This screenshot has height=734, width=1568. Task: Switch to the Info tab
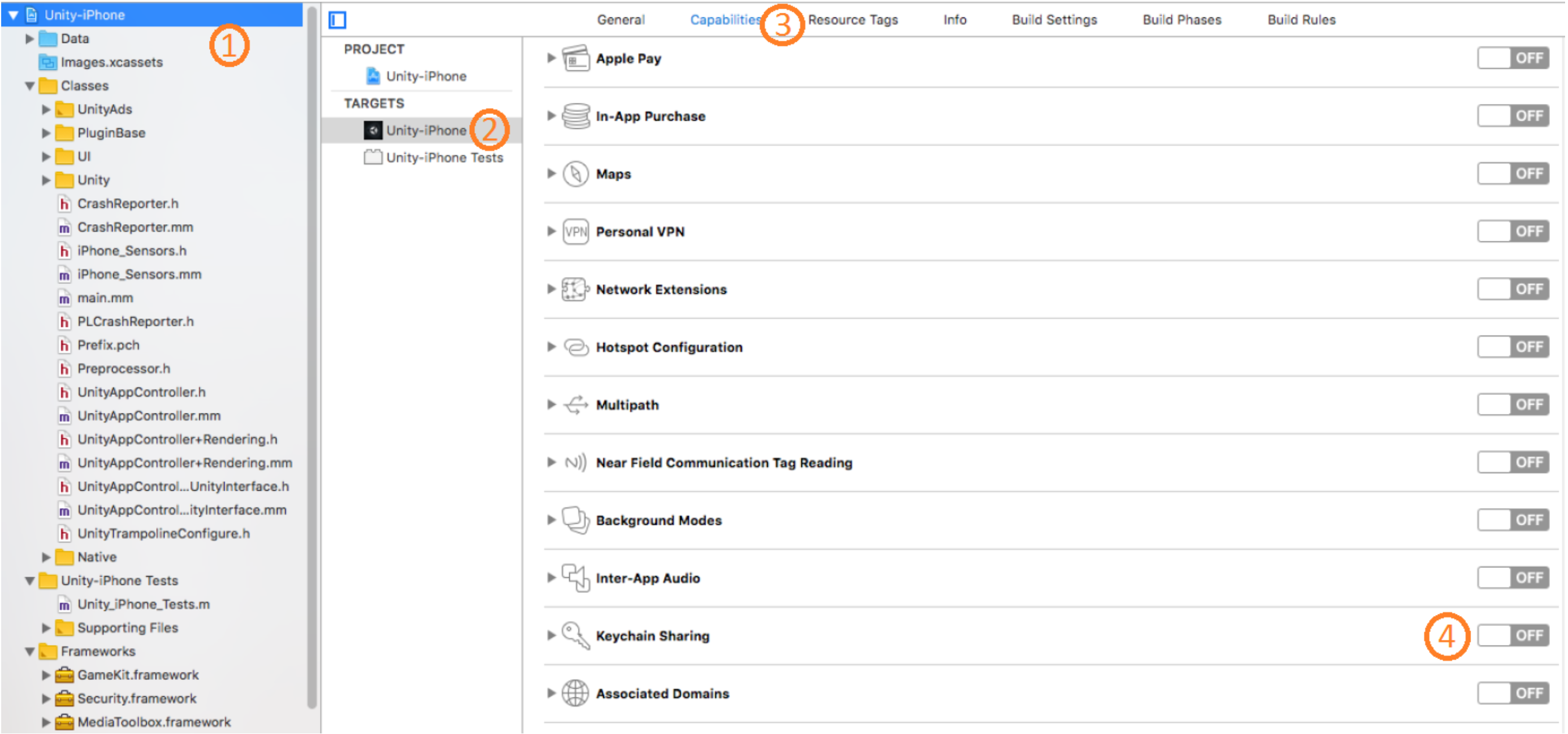click(x=955, y=20)
